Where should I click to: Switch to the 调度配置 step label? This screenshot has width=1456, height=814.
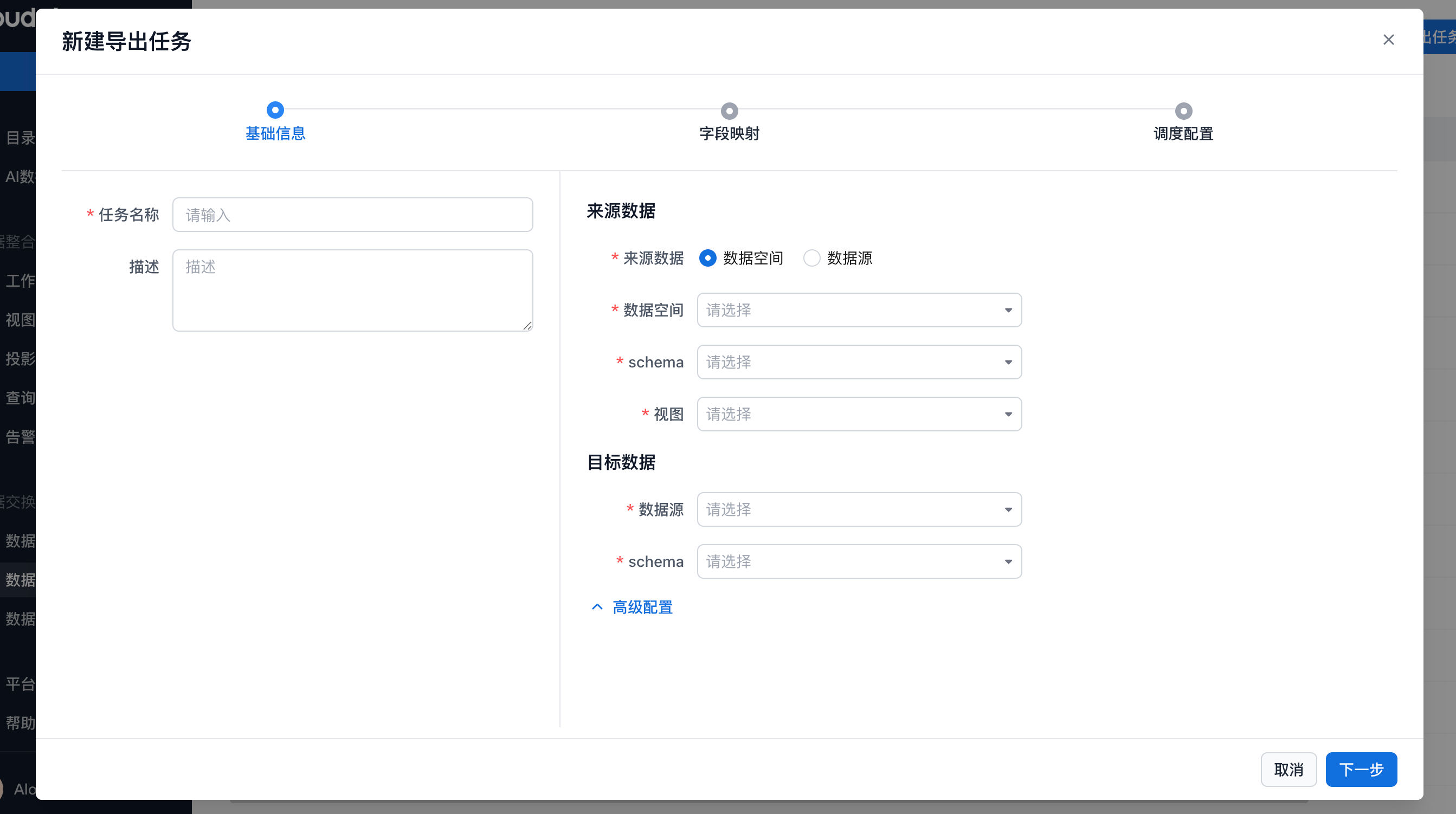point(1183,134)
